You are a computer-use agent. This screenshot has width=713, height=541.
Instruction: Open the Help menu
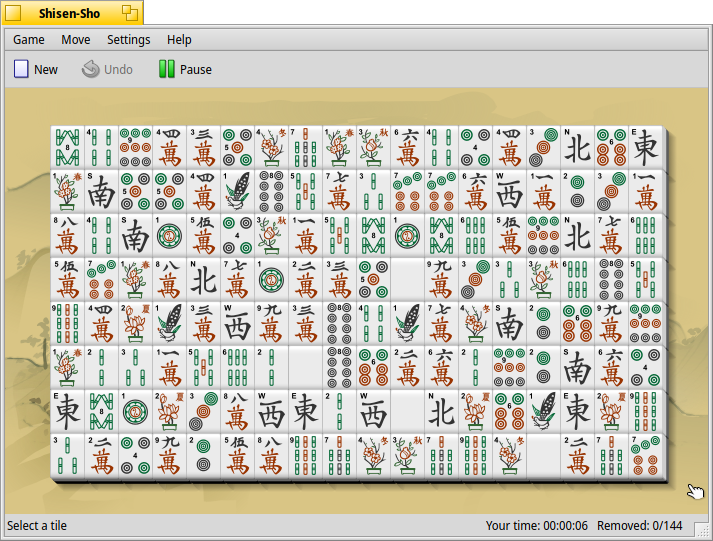click(179, 40)
